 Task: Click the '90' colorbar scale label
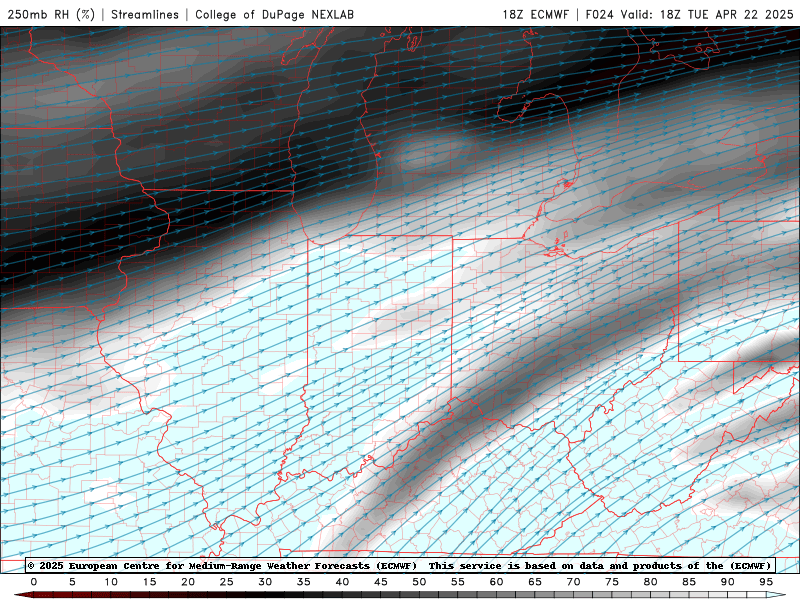tap(728, 582)
